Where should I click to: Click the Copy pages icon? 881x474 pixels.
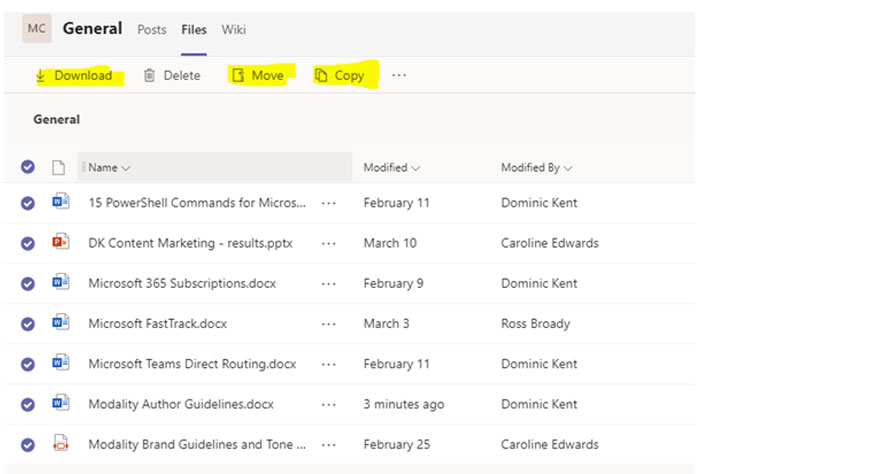click(x=321, y=75)
